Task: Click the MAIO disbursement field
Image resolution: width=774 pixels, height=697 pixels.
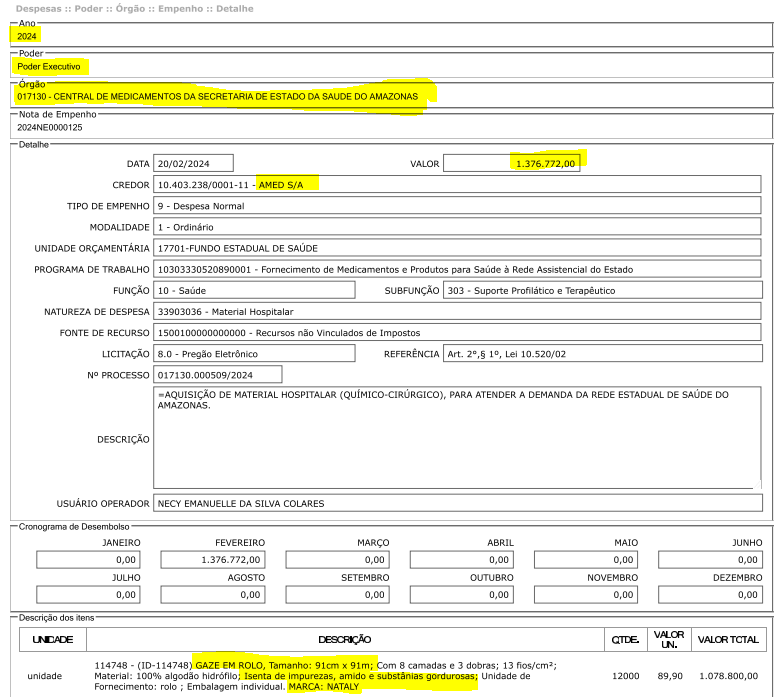Action: [586, 560]
